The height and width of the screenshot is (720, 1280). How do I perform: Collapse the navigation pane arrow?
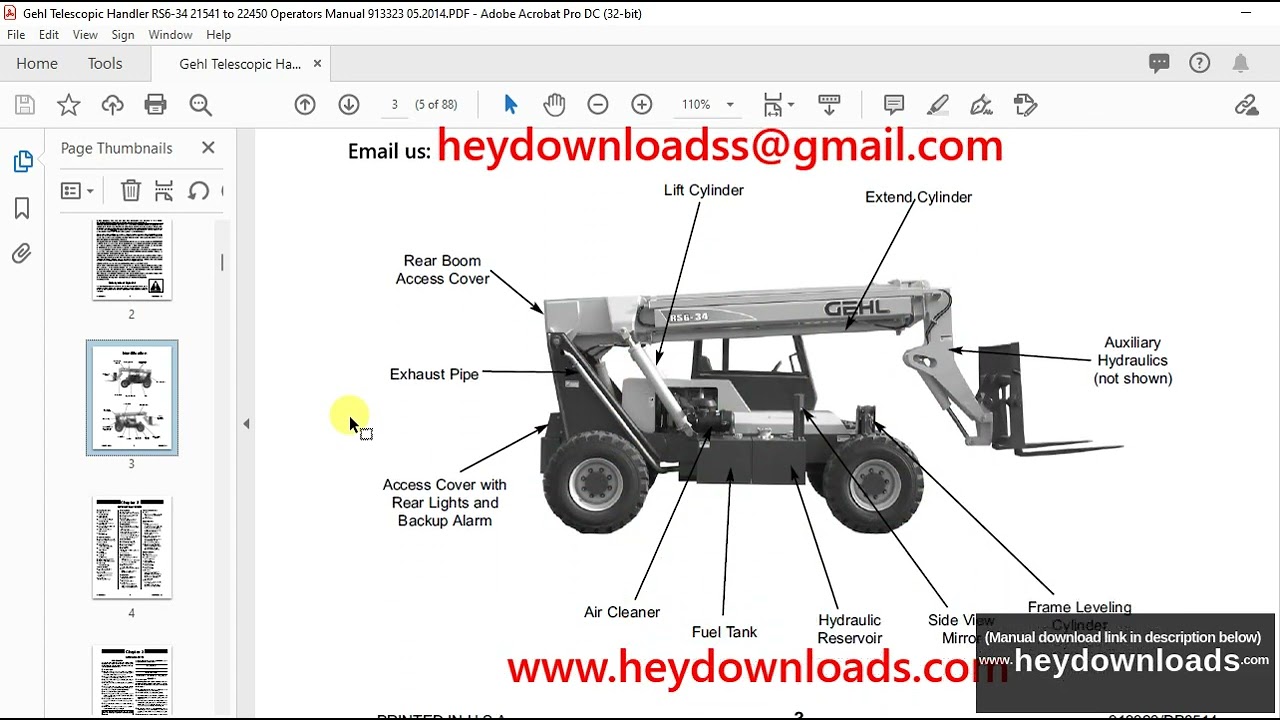(x=246, y=424)
